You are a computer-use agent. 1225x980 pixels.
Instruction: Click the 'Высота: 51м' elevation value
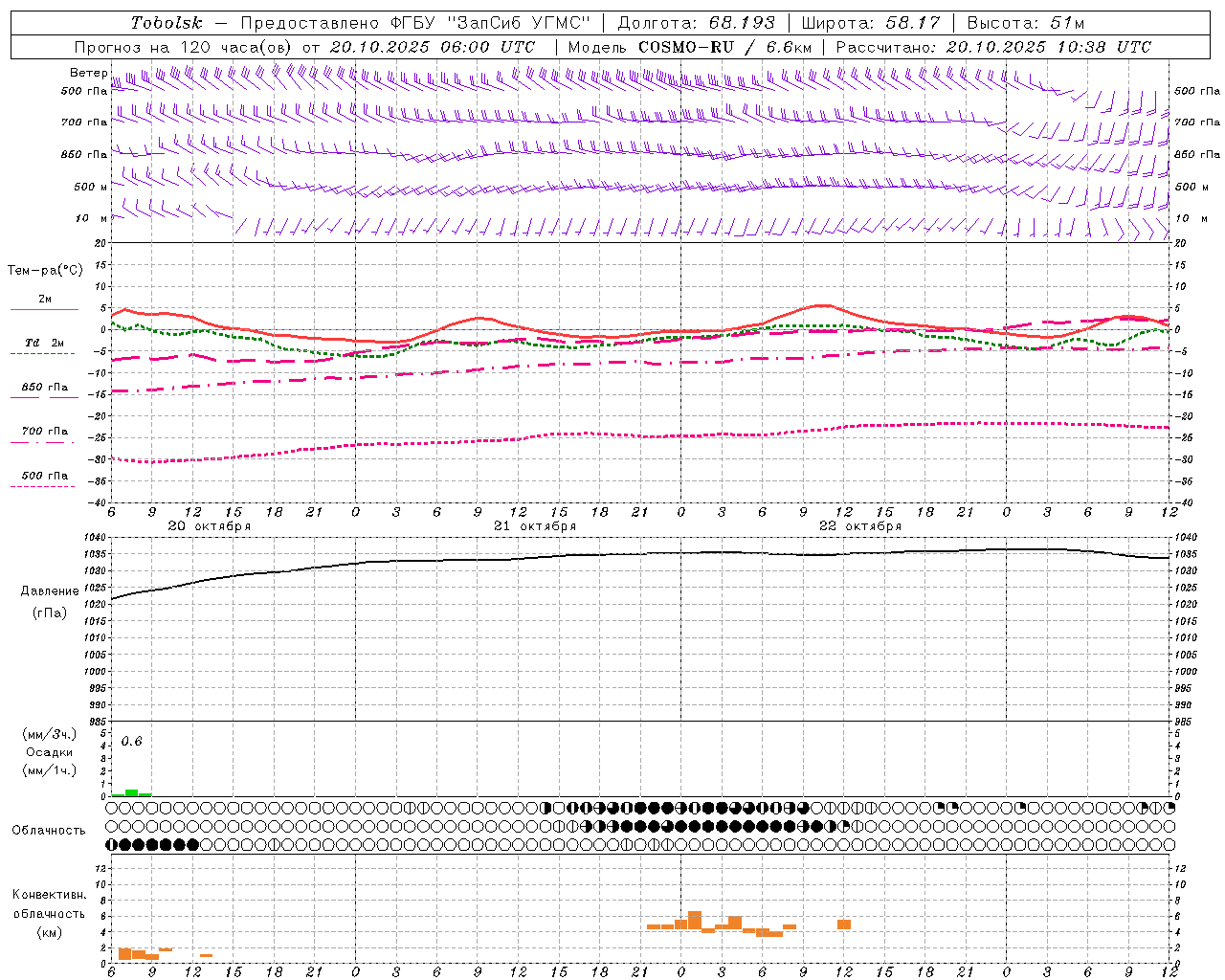click(x=1026, y=23)
